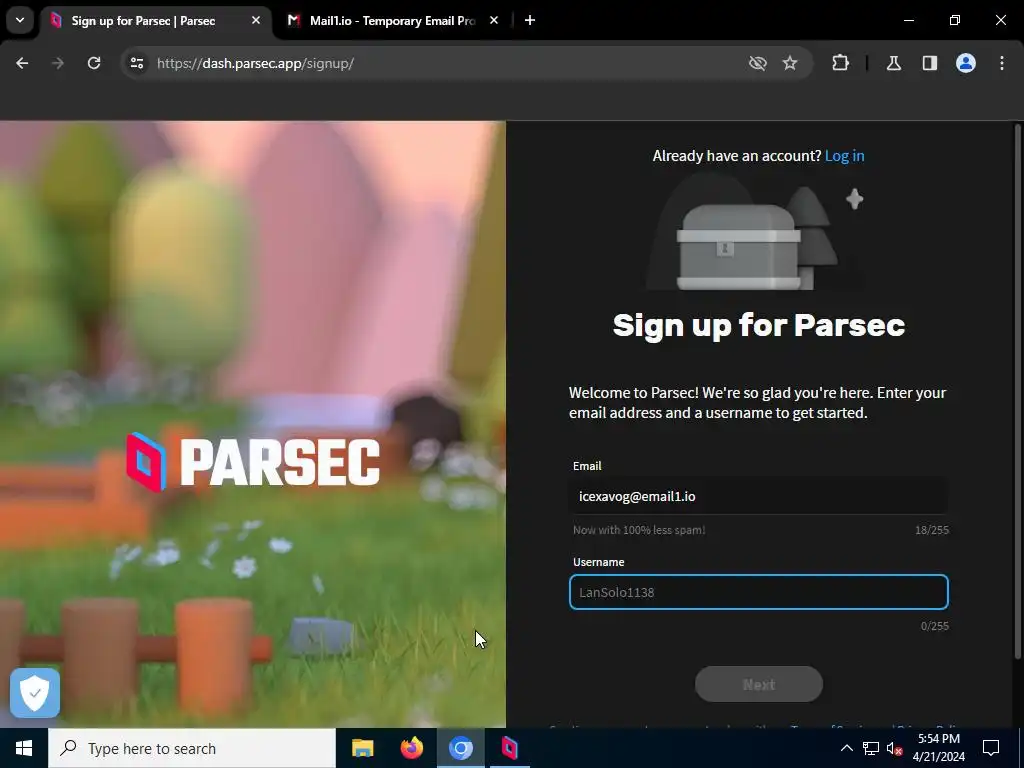
Task: Open the Windows Start menu
Action: coord(24,748)
